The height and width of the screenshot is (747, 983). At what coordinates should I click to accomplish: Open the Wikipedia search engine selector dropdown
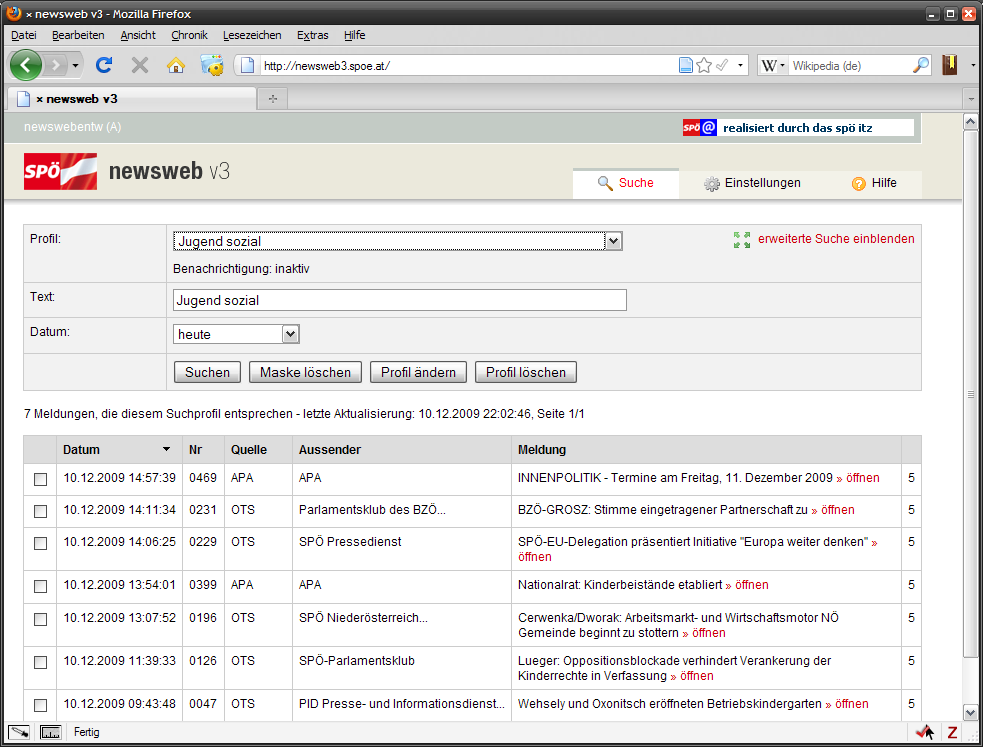point(772,65)
